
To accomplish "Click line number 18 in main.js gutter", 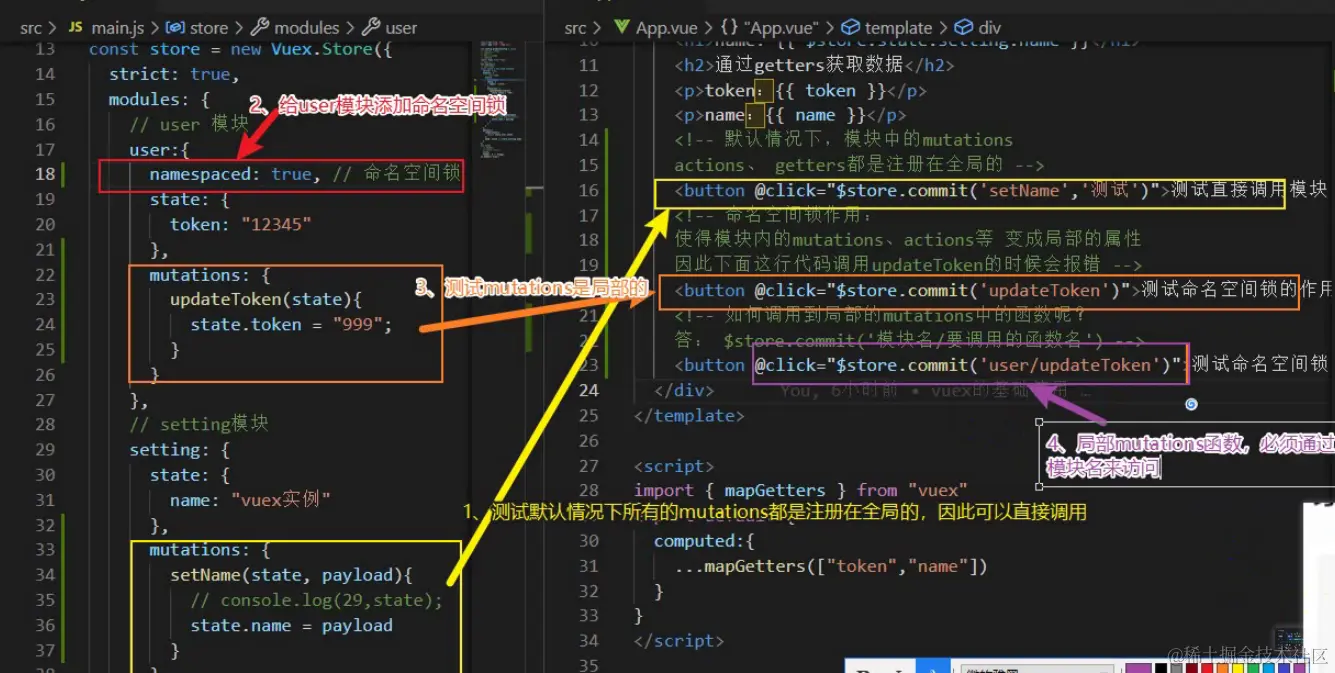I will pyautogui.click(x=45, y=174).
